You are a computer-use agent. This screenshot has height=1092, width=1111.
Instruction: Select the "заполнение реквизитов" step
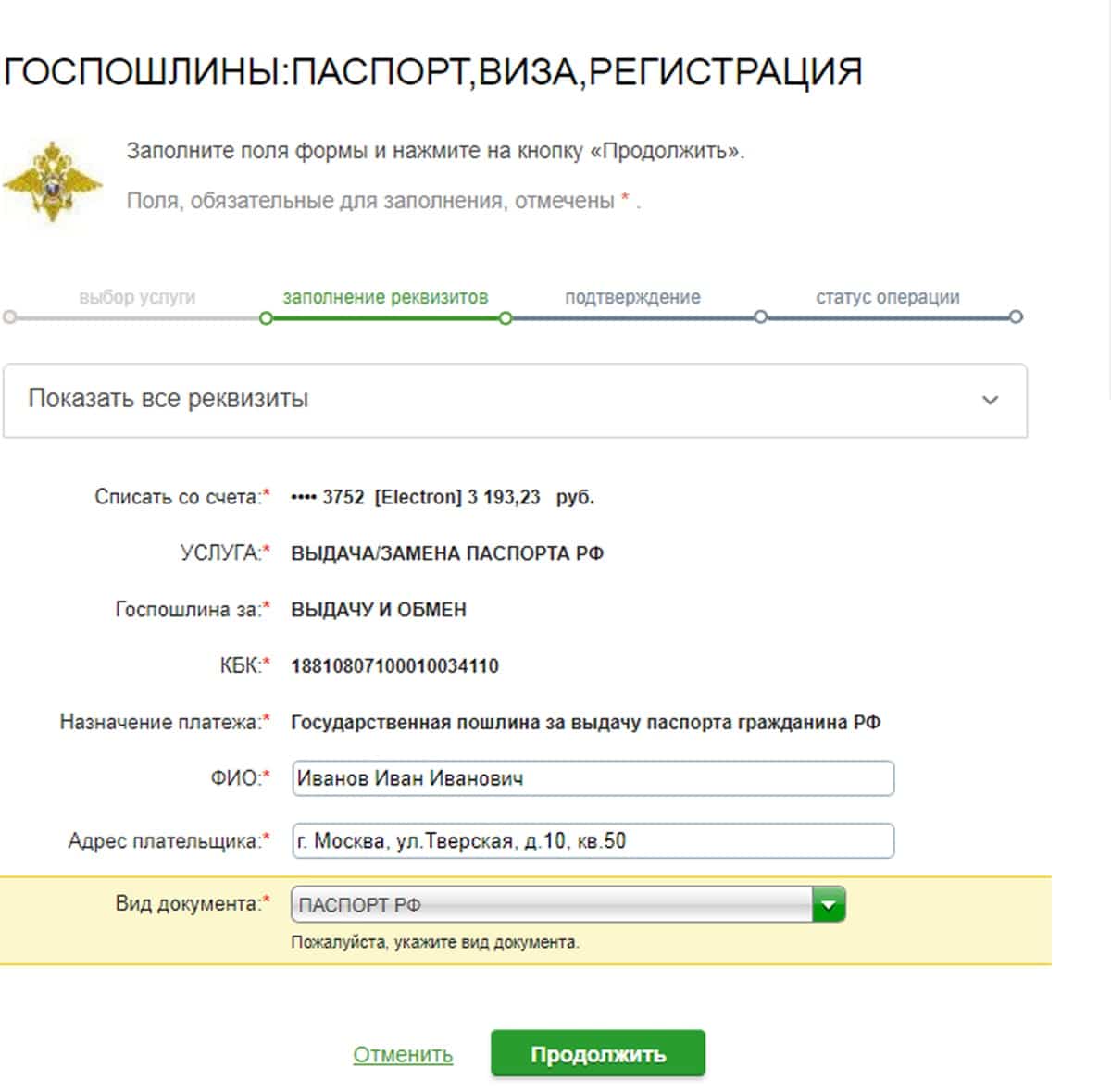pyautogui.click(x=385, y=298)
